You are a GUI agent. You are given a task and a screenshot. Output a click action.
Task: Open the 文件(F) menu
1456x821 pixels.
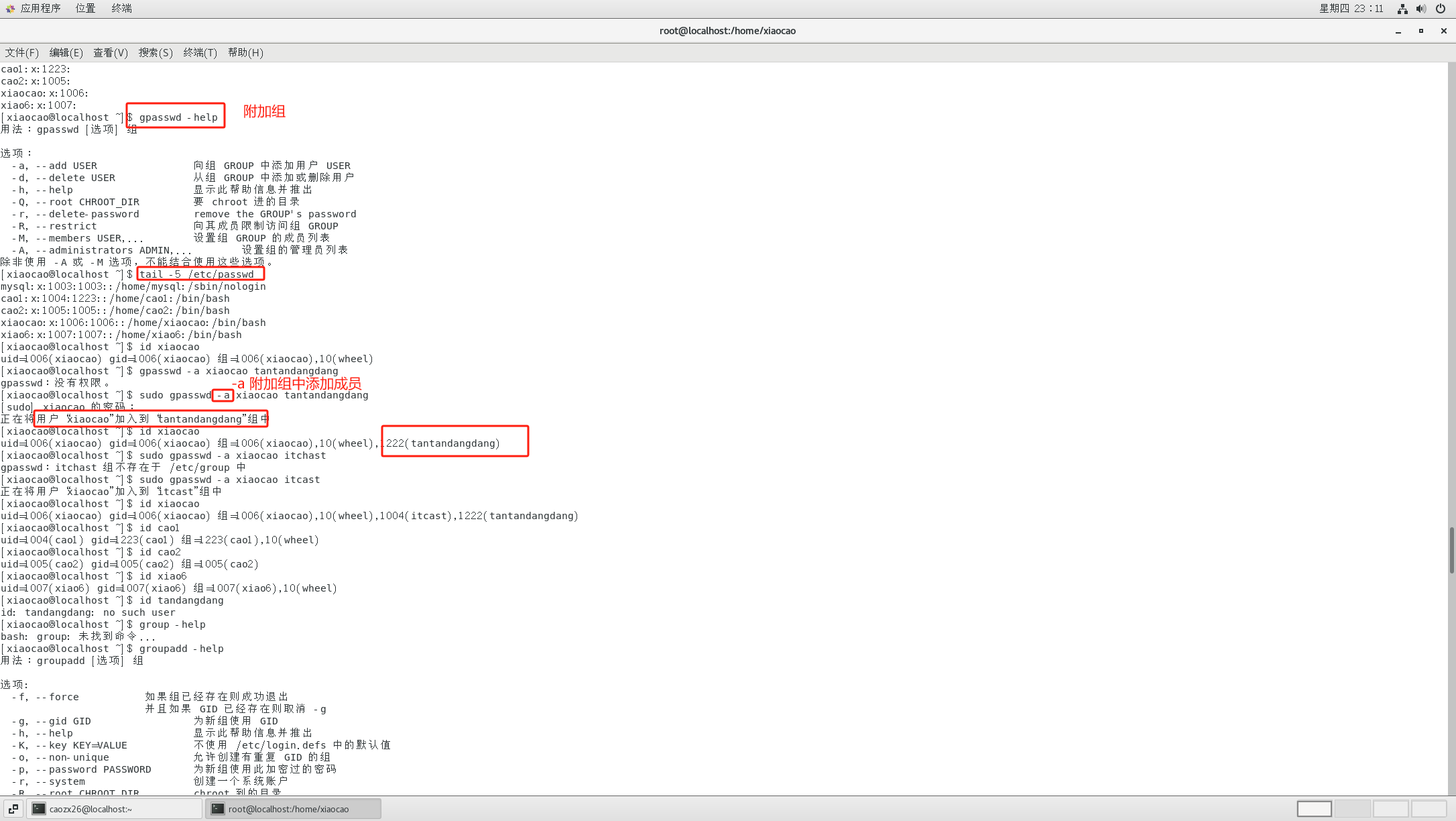pyautogui.click(x=22, y=52)
